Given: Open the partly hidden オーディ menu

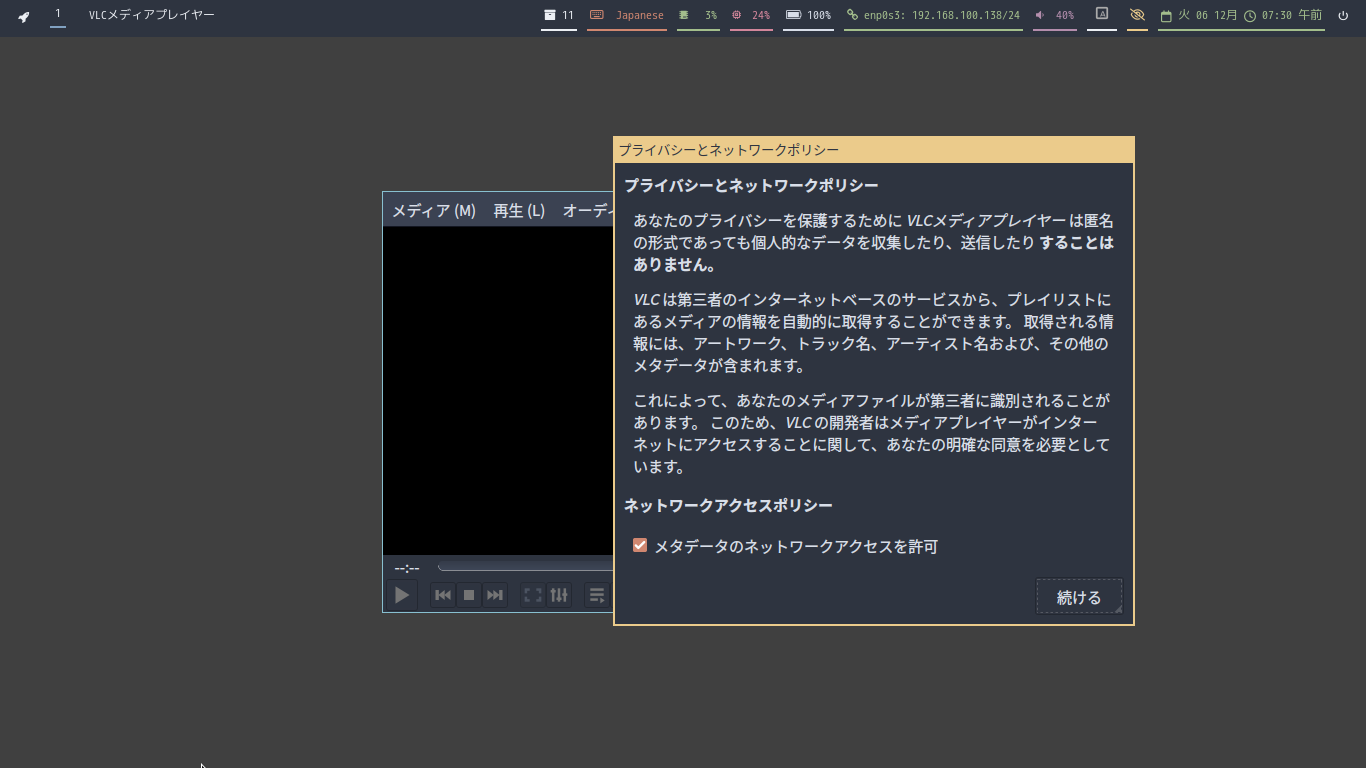Looking at the screenshot, I should click(x=587, y=211).
